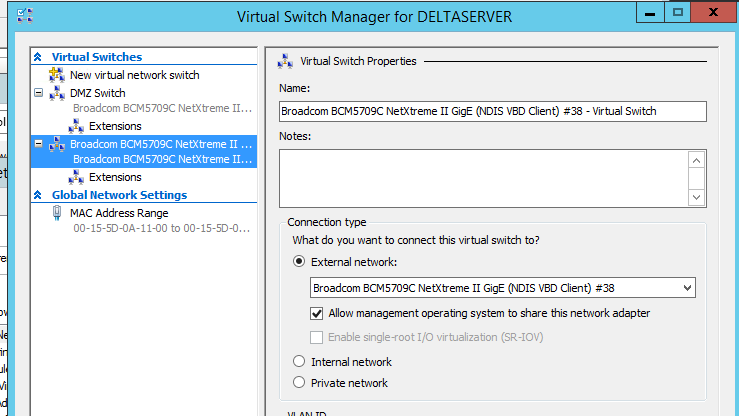Click the Extensions icon under DMZ Switch

coord(76,126)
